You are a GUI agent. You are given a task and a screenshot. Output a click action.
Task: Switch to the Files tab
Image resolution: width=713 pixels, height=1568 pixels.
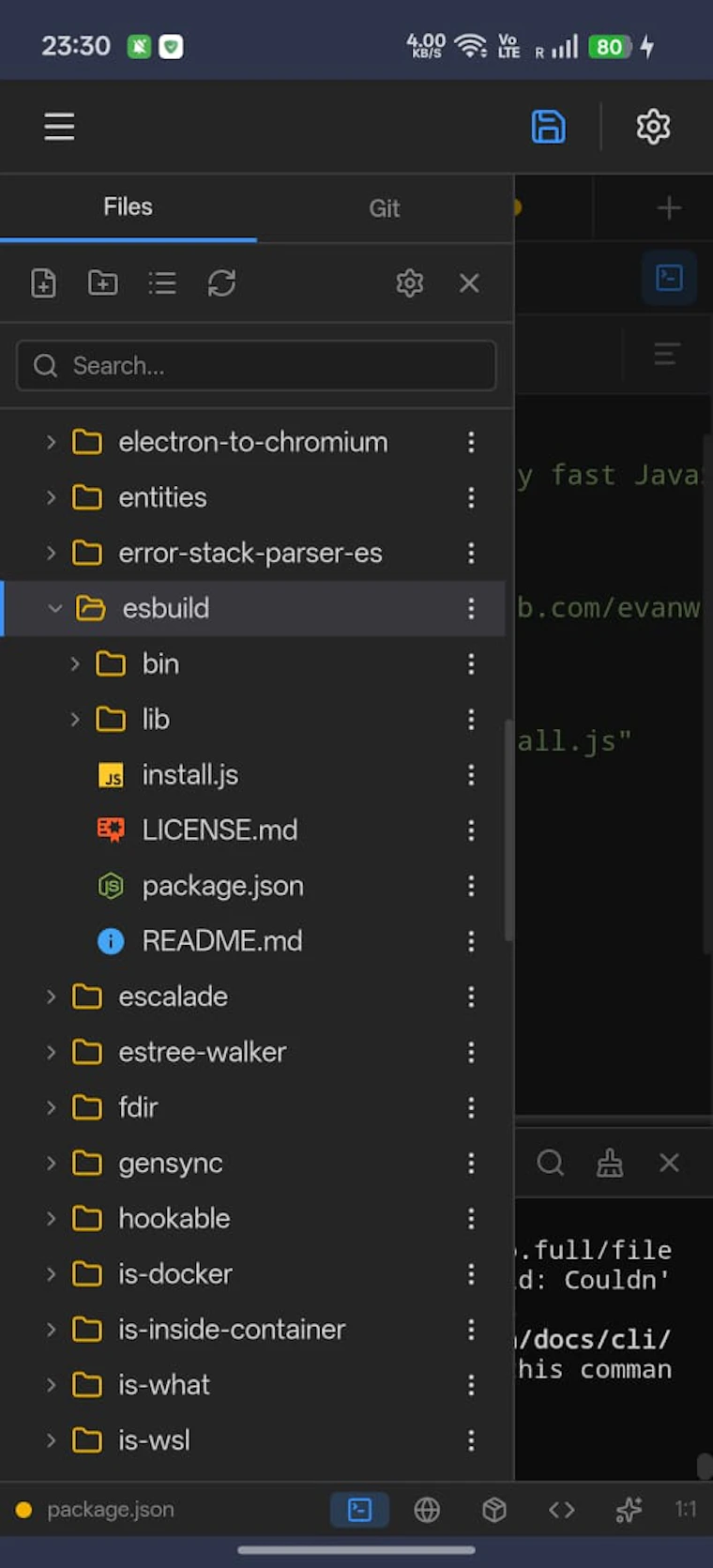click(x=128, y=207)
